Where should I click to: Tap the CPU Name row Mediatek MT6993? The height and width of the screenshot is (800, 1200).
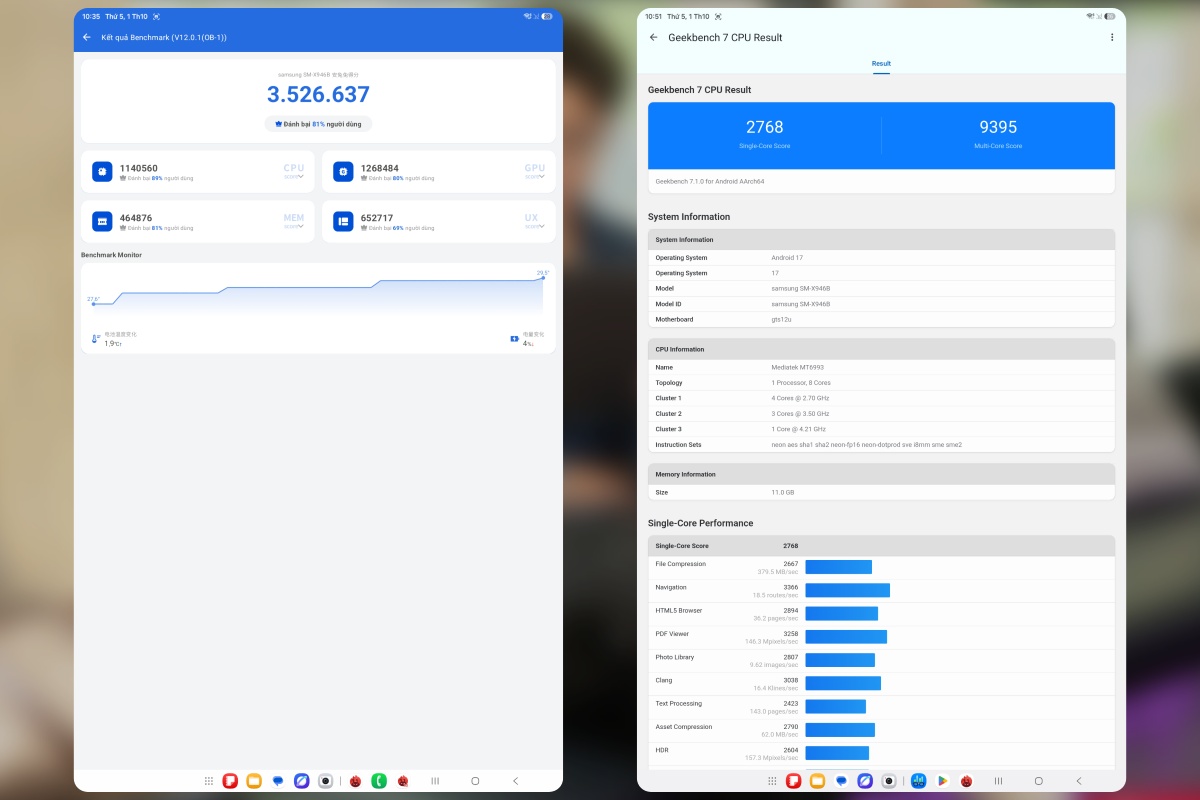point(881,367)
